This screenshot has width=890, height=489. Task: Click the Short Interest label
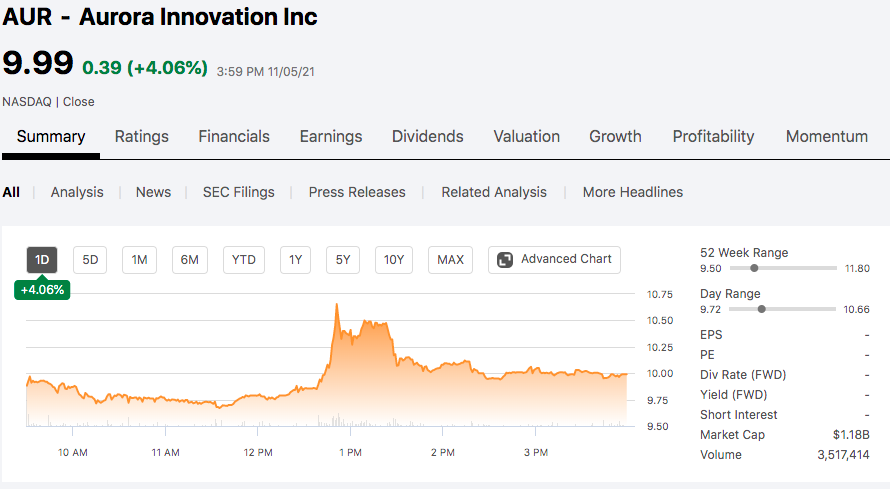[x=738, y=415]
